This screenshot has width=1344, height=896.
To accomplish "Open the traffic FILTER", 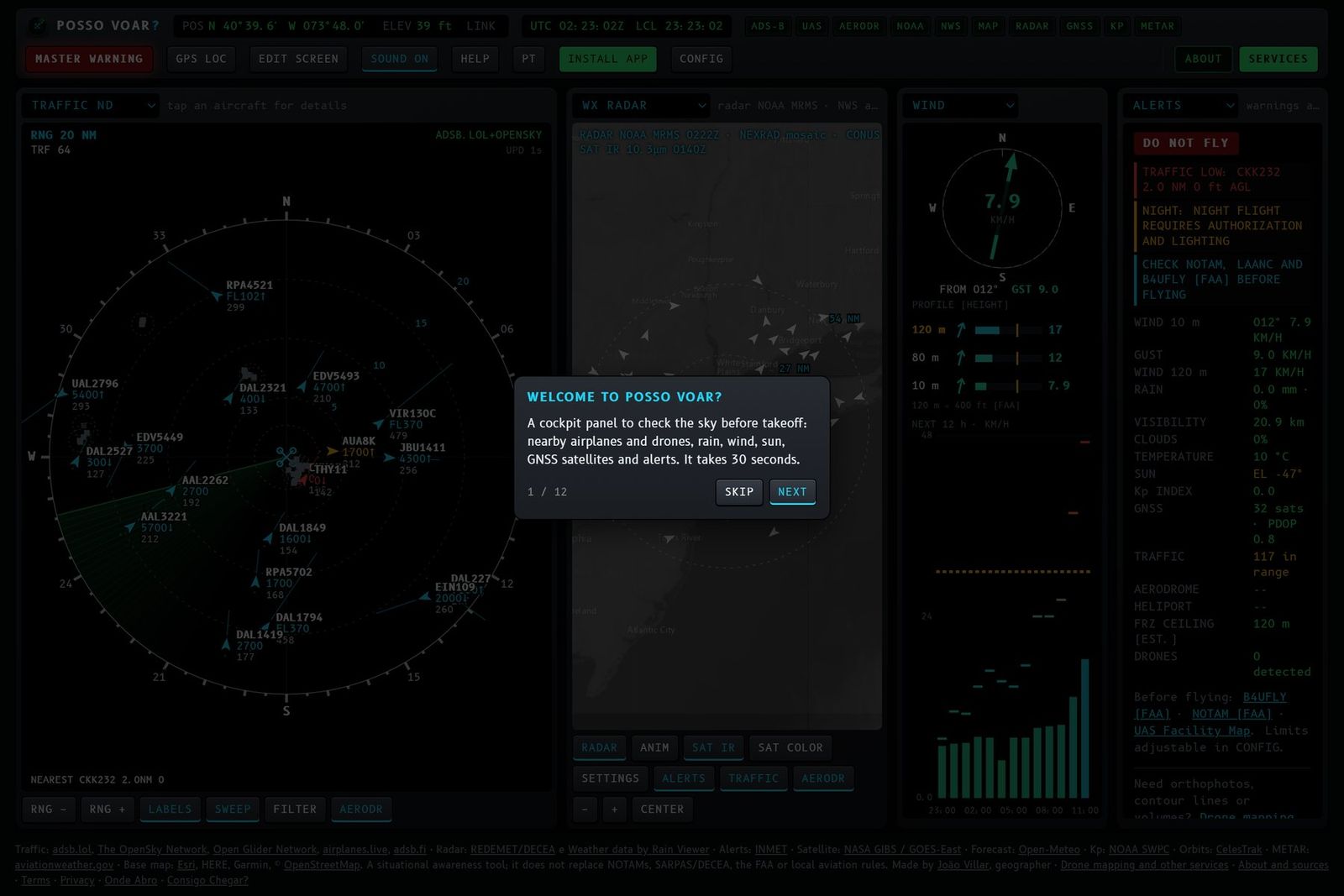I will (295, 810).
